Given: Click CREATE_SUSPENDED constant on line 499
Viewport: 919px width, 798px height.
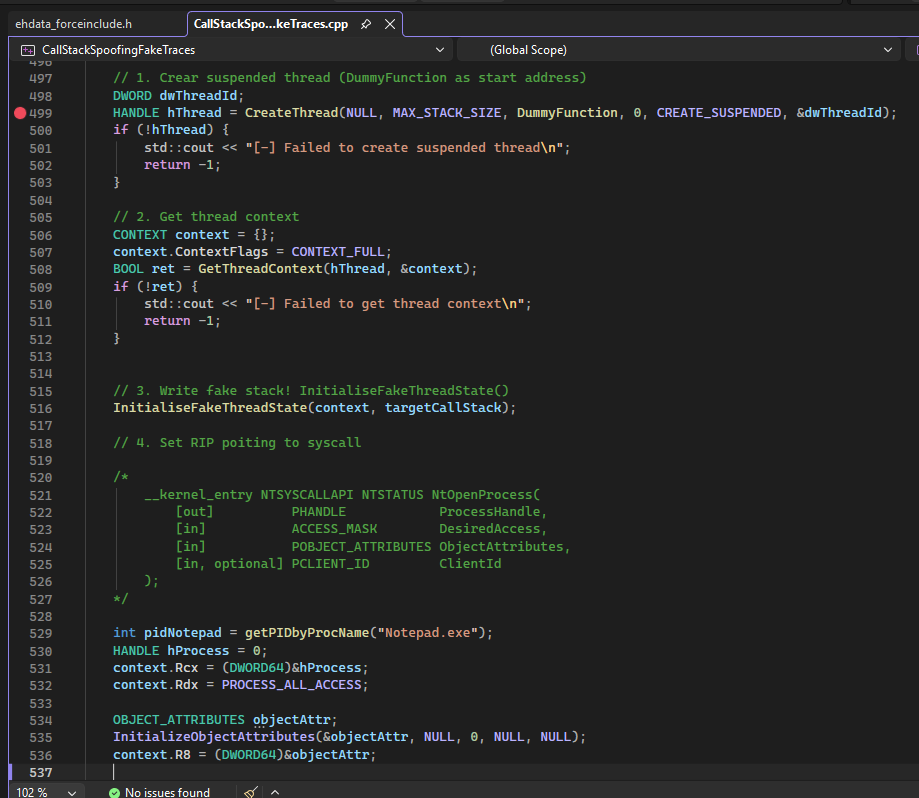Looking at the screenshot, I should click(x=719, y=112).
